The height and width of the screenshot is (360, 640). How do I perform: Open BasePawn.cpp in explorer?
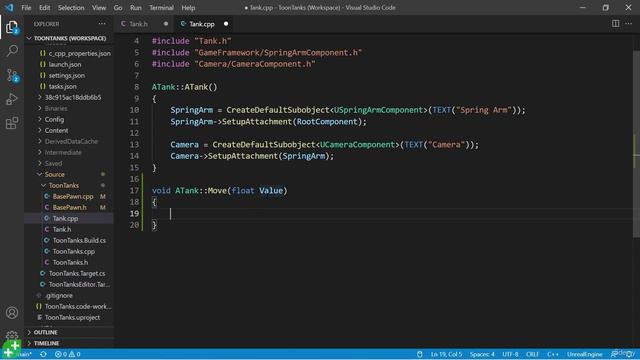pos(69,197)
